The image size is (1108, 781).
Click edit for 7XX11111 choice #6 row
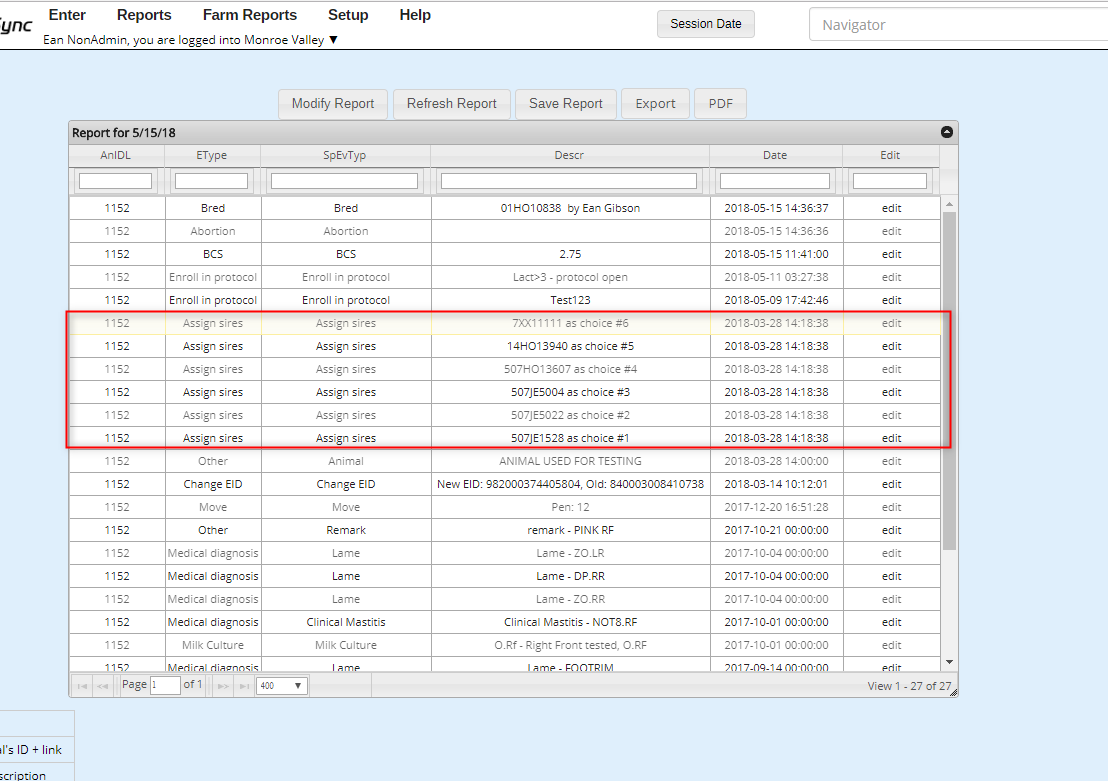pyautogui.click(x=891, y=323)
